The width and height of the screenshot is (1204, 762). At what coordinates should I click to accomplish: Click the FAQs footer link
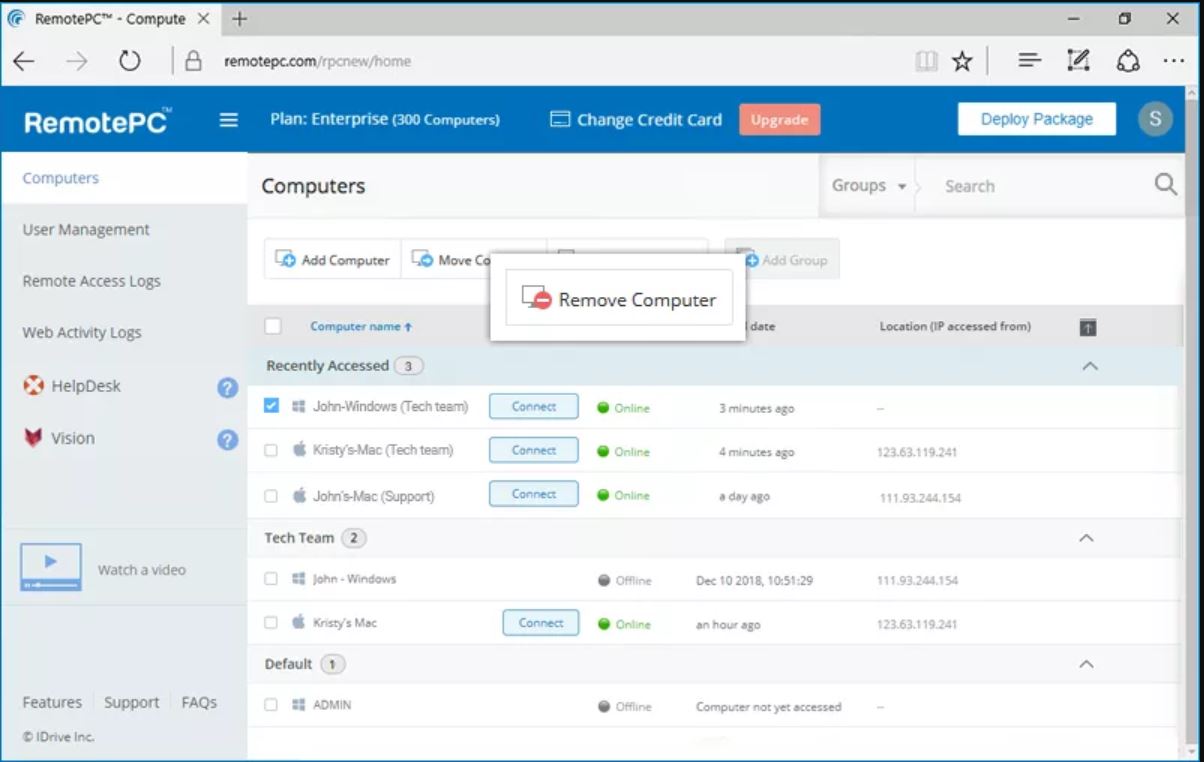click(x=199, y=702)
